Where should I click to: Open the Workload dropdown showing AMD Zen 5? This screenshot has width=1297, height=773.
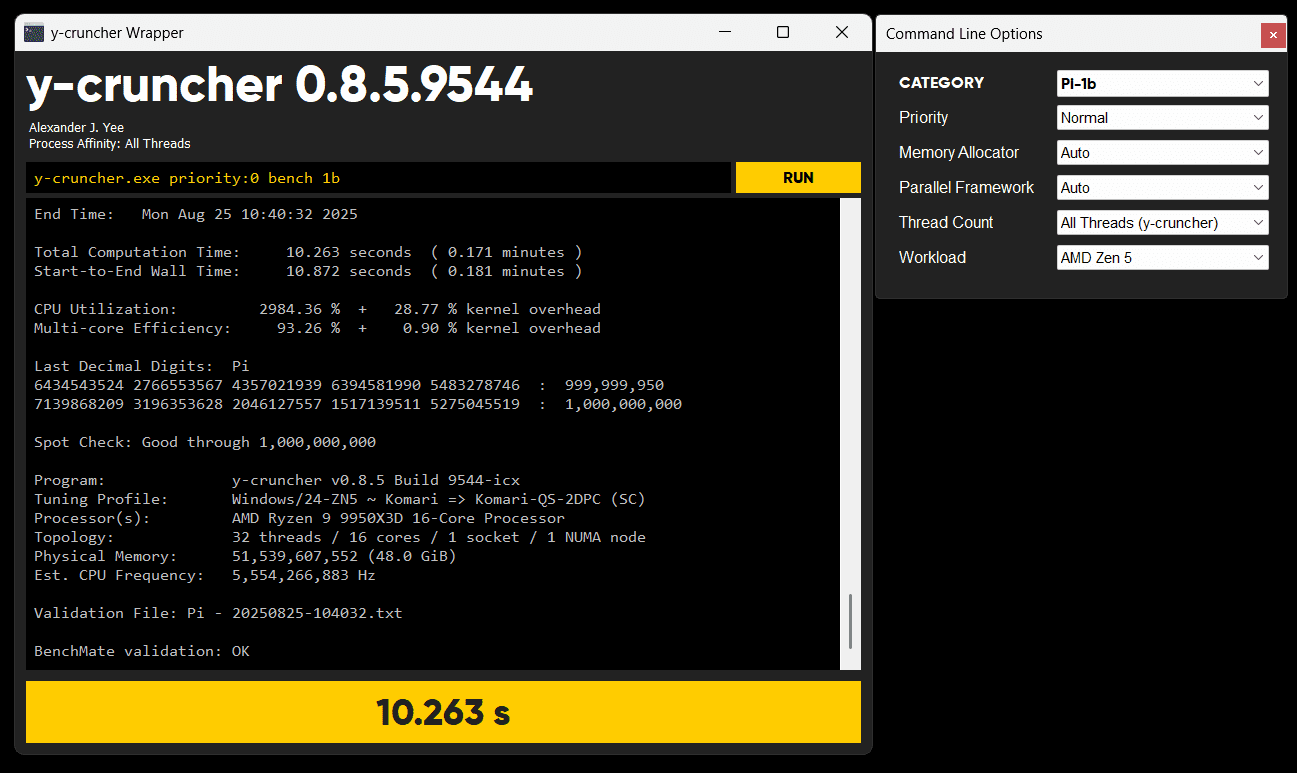[x=1163, y=258]
